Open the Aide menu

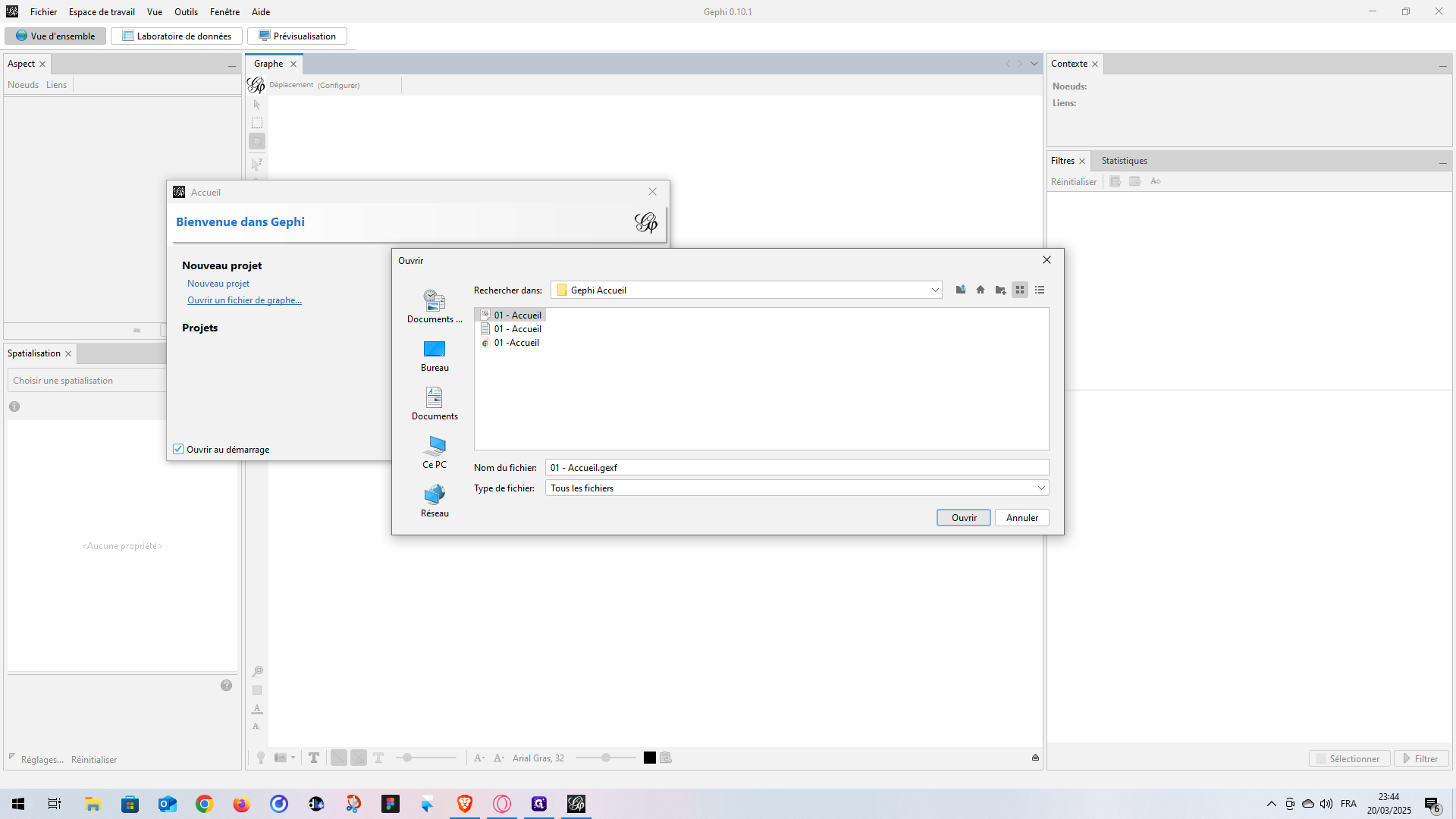(x=261, y=11)
